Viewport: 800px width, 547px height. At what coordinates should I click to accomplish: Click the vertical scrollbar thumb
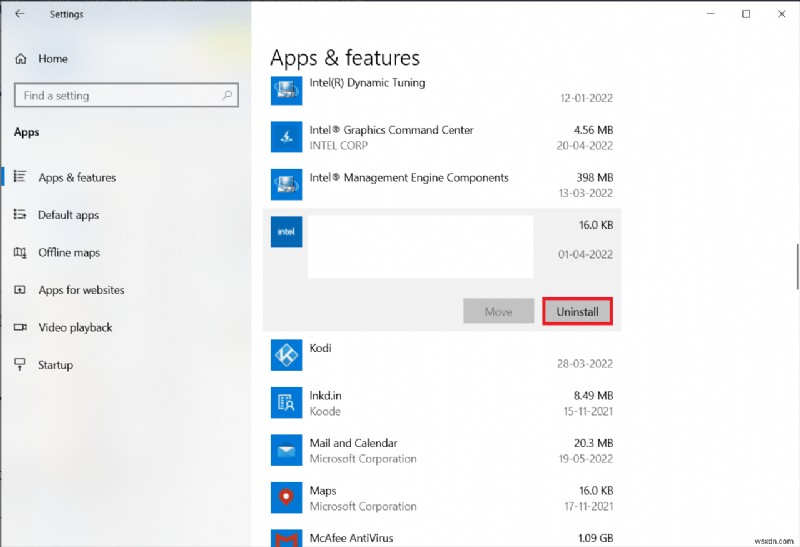coord(797,266)
